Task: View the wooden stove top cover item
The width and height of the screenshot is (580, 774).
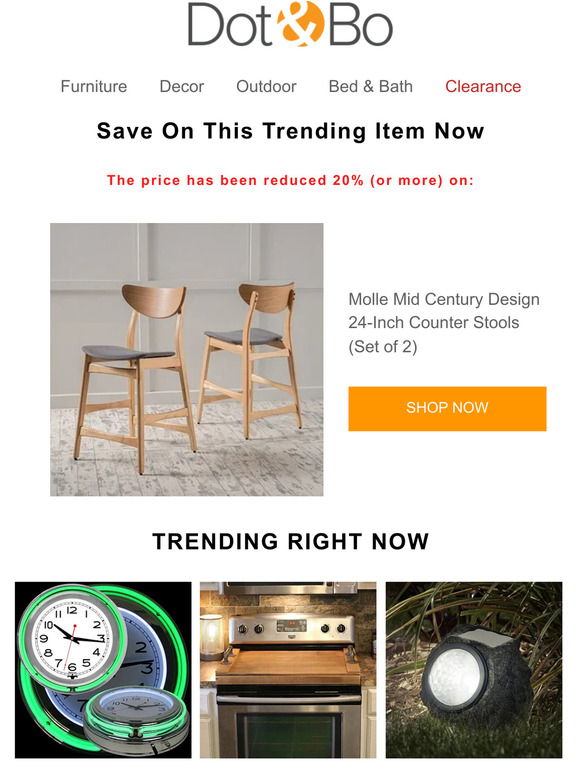Action: coord(288,670)
